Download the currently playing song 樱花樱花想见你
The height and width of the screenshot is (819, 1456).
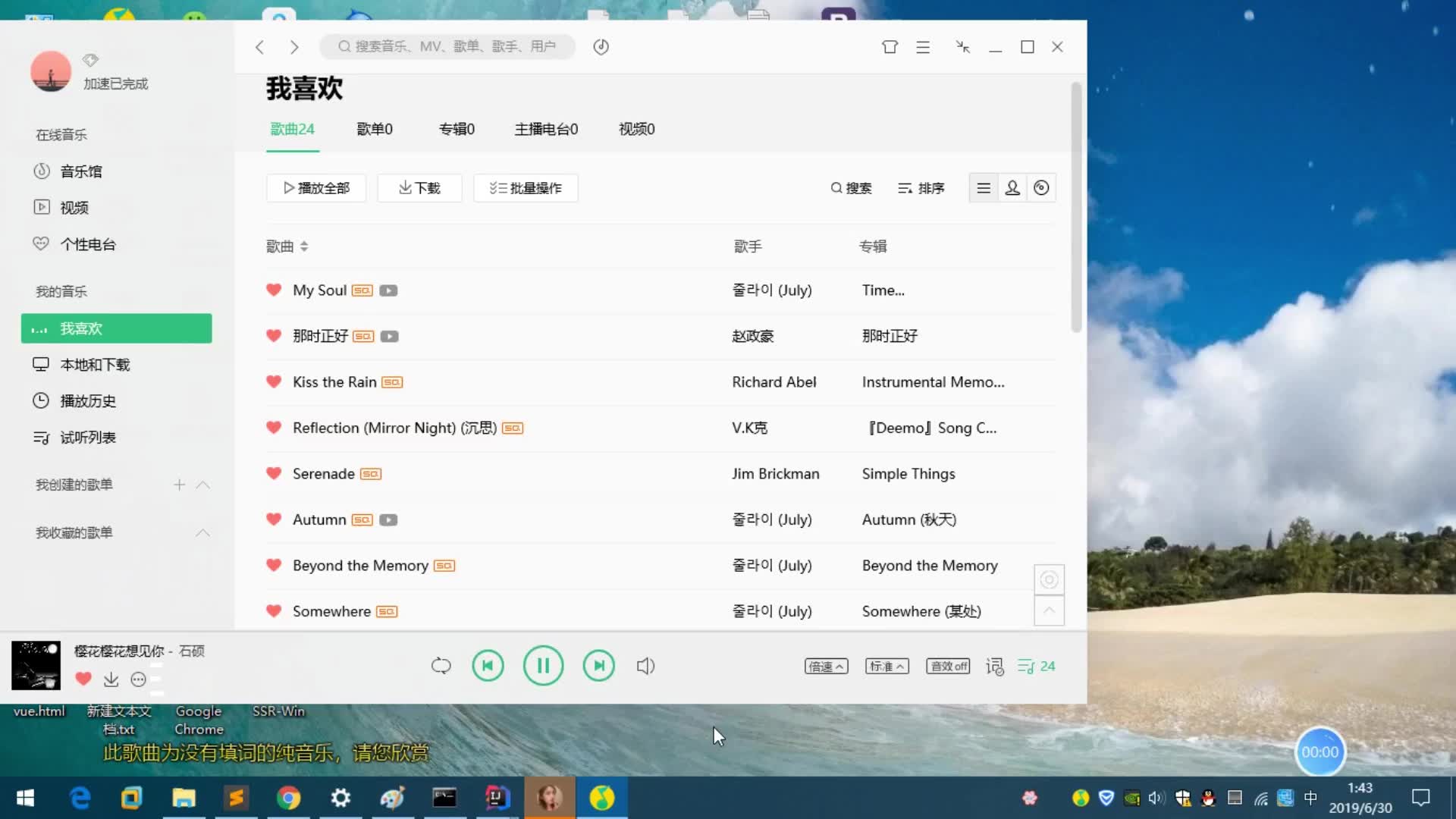point(111,679)
